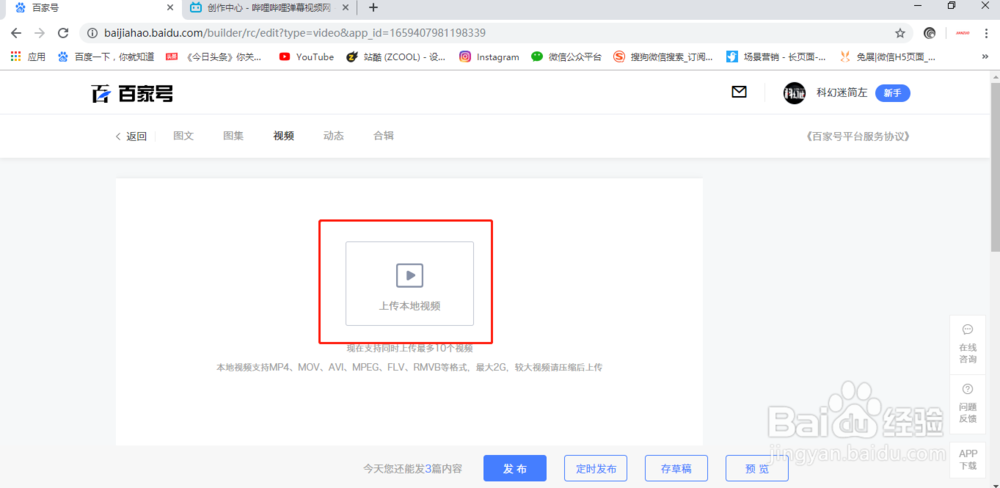Open the 今日头条 bookmark
1000x488 pixels.
(214, 57)
